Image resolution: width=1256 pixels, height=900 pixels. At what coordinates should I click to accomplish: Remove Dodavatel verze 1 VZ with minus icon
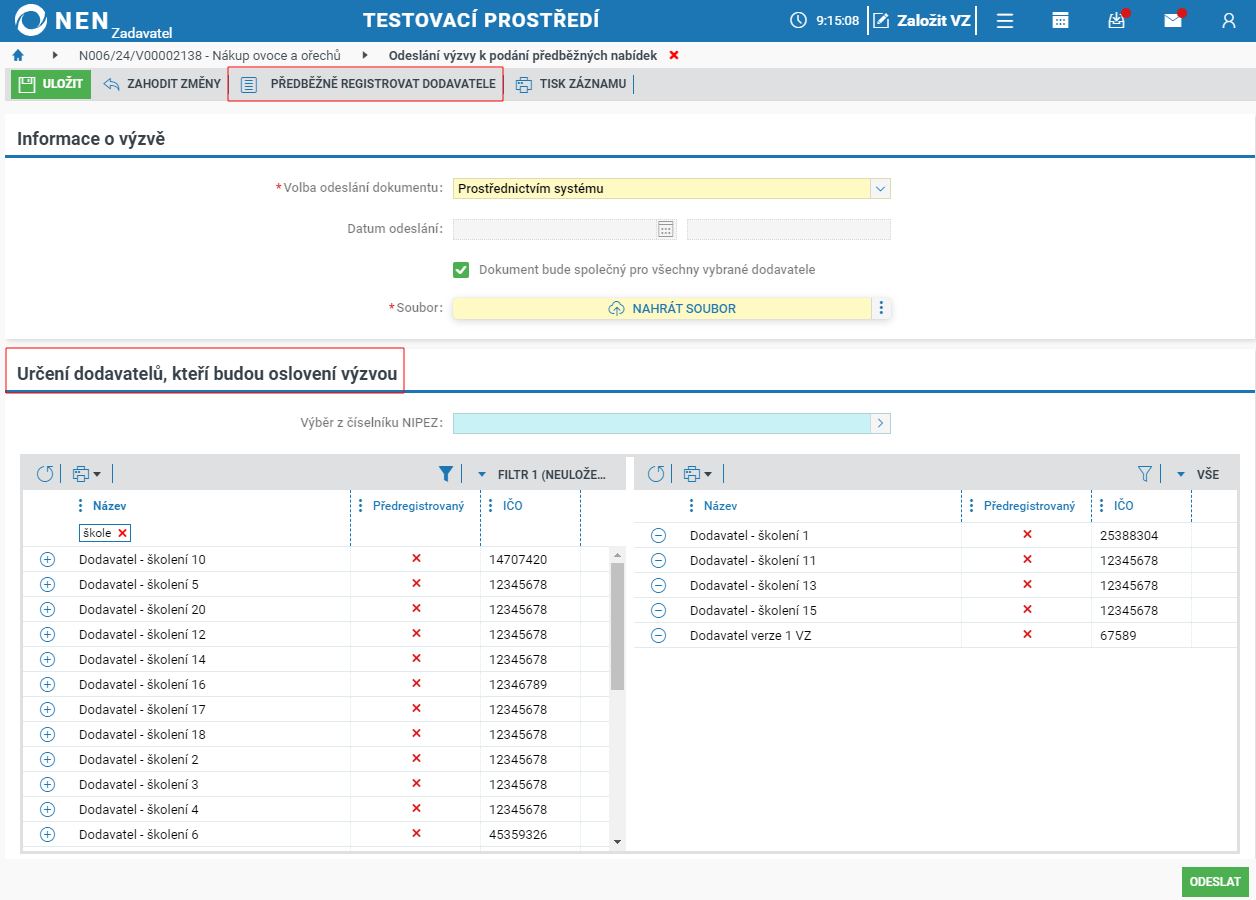pyautogui.click(x=658, y=635)
